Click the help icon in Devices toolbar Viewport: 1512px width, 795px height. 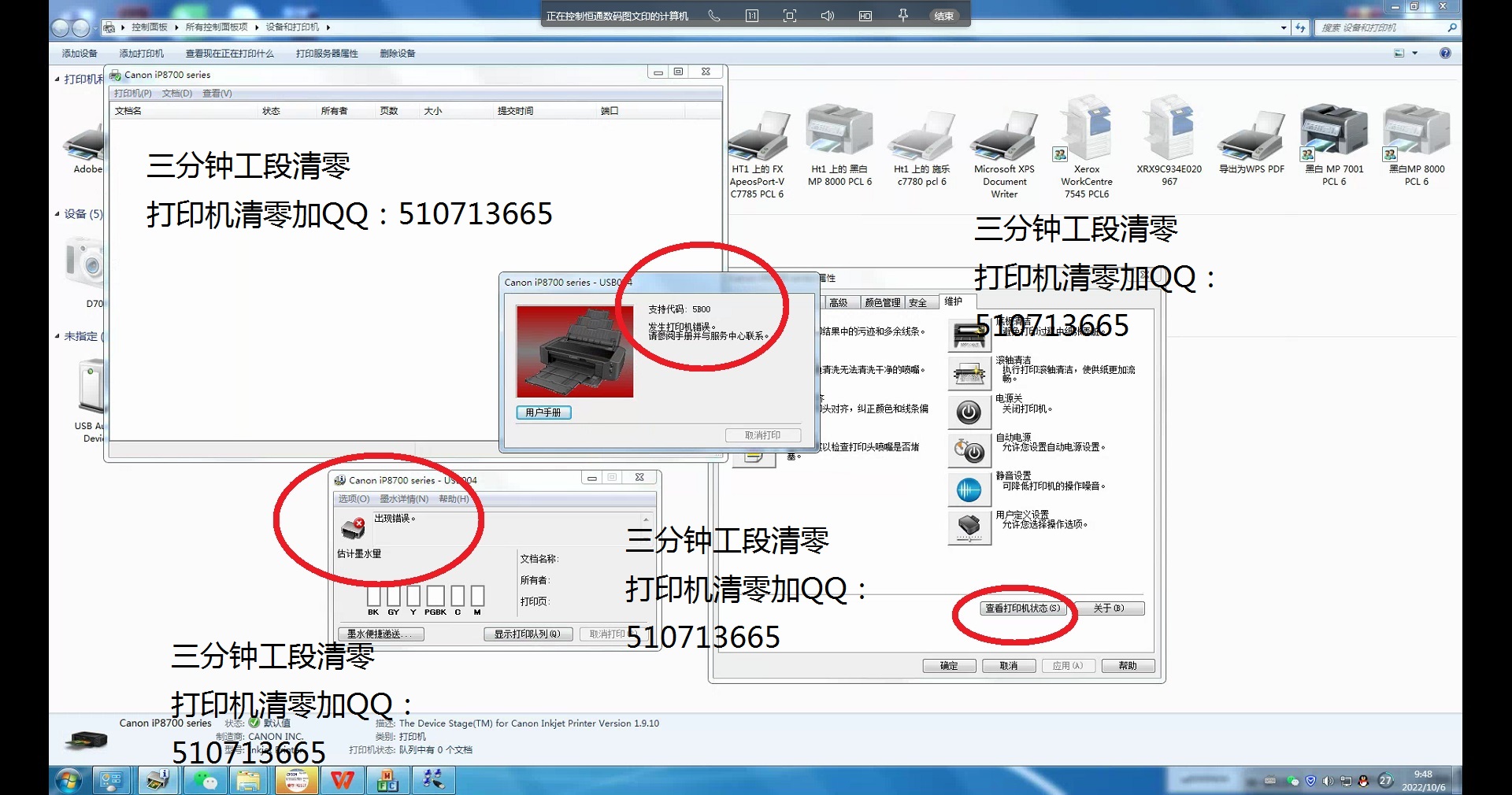pos(1445,54)
